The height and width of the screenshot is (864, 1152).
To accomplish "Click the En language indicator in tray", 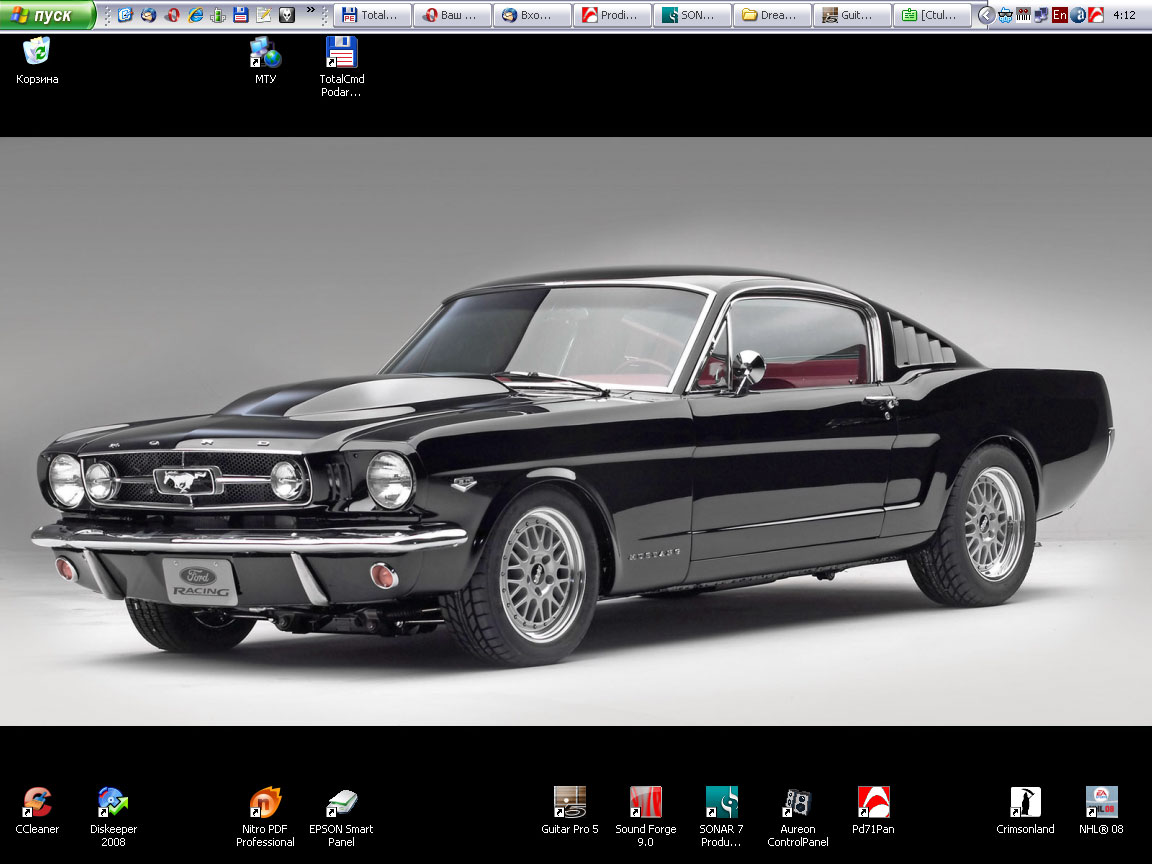I will click(x=1060, y=15).
